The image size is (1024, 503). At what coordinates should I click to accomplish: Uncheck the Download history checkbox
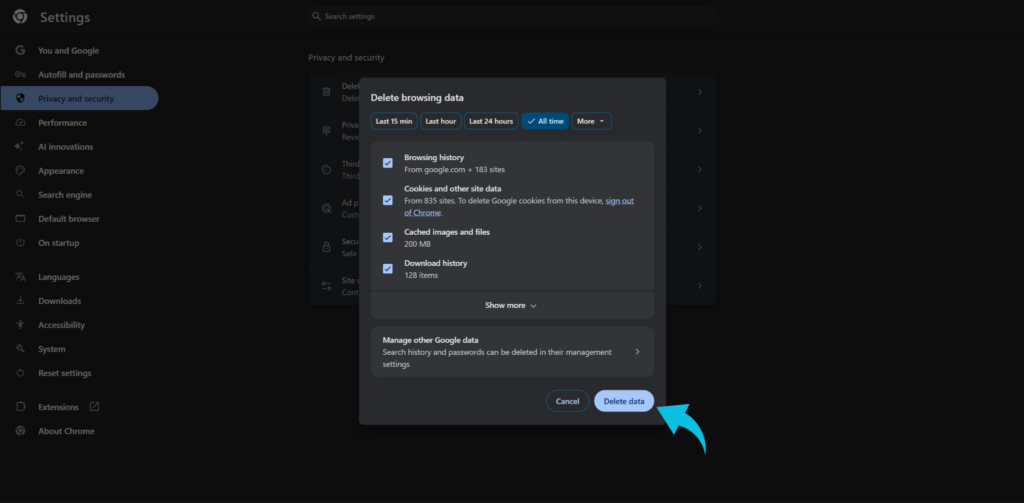click(388, 268)
